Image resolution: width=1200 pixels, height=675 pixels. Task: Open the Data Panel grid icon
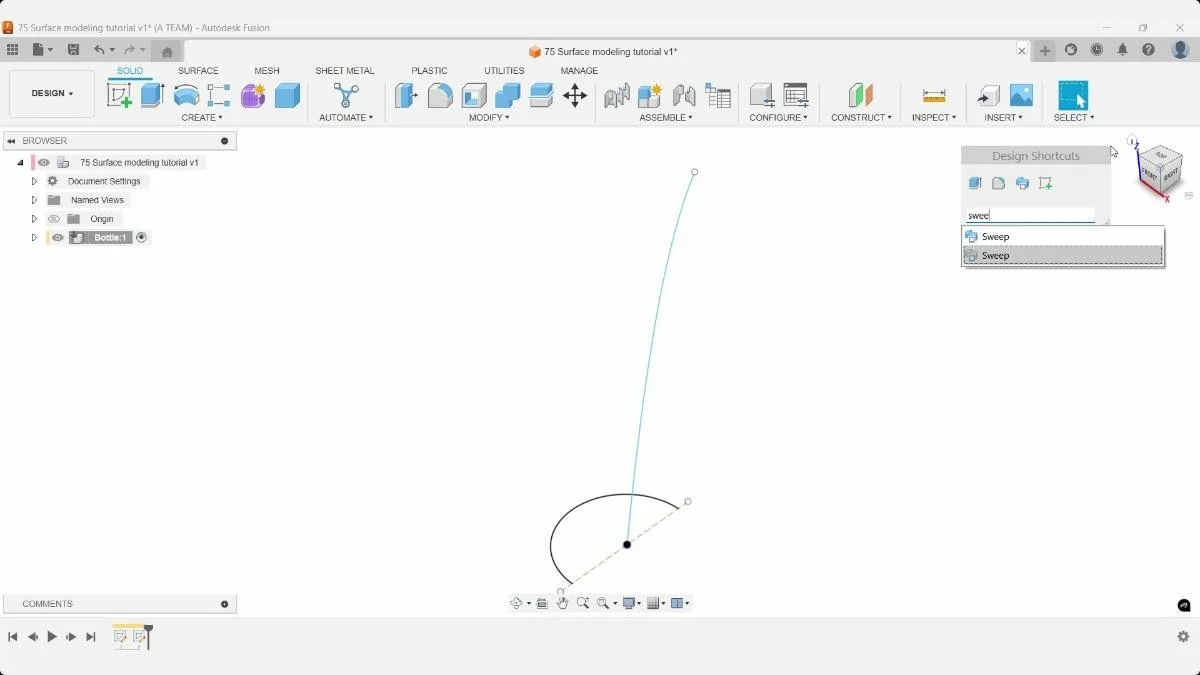(12, 50)
